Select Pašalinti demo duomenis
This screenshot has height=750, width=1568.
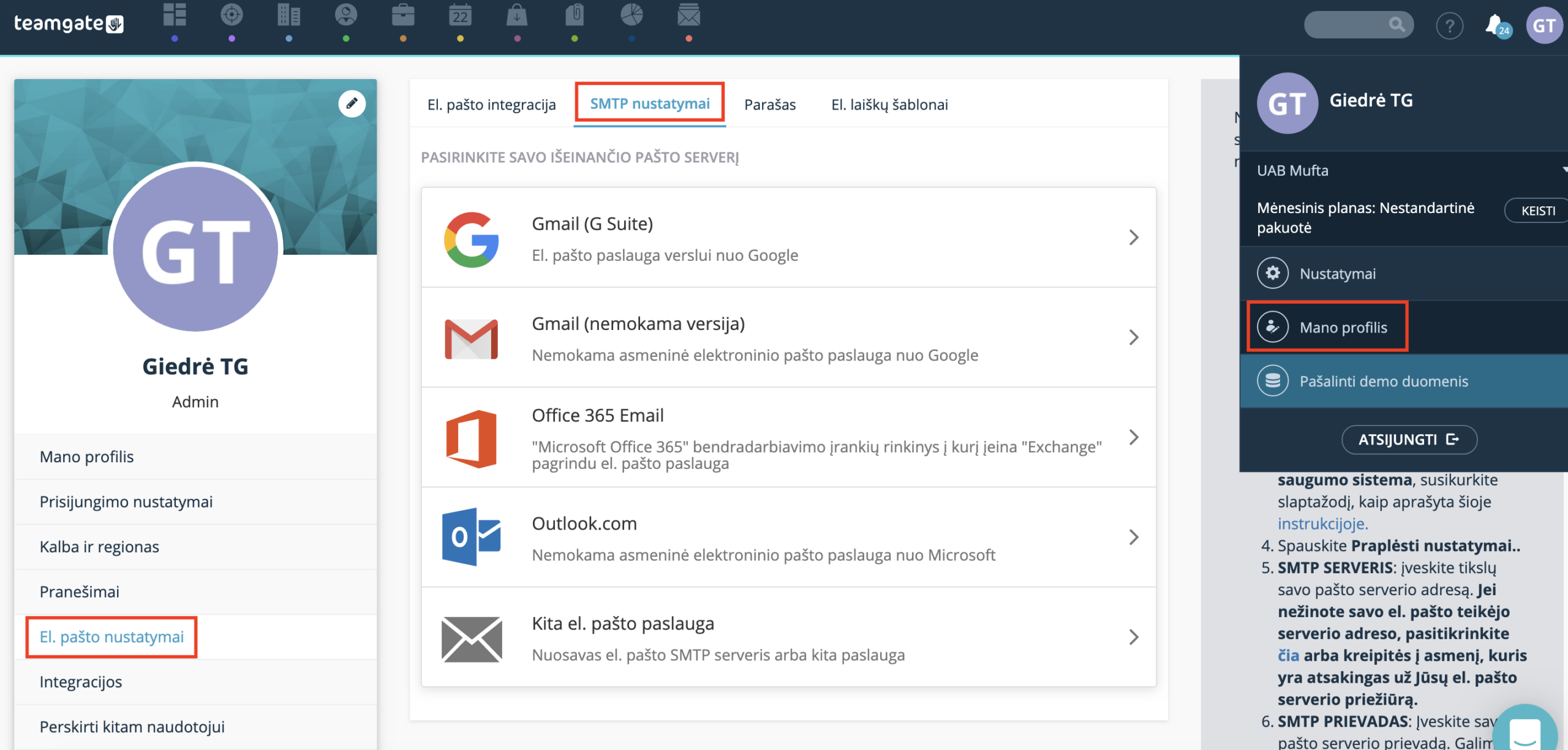tap(1404, 381)
